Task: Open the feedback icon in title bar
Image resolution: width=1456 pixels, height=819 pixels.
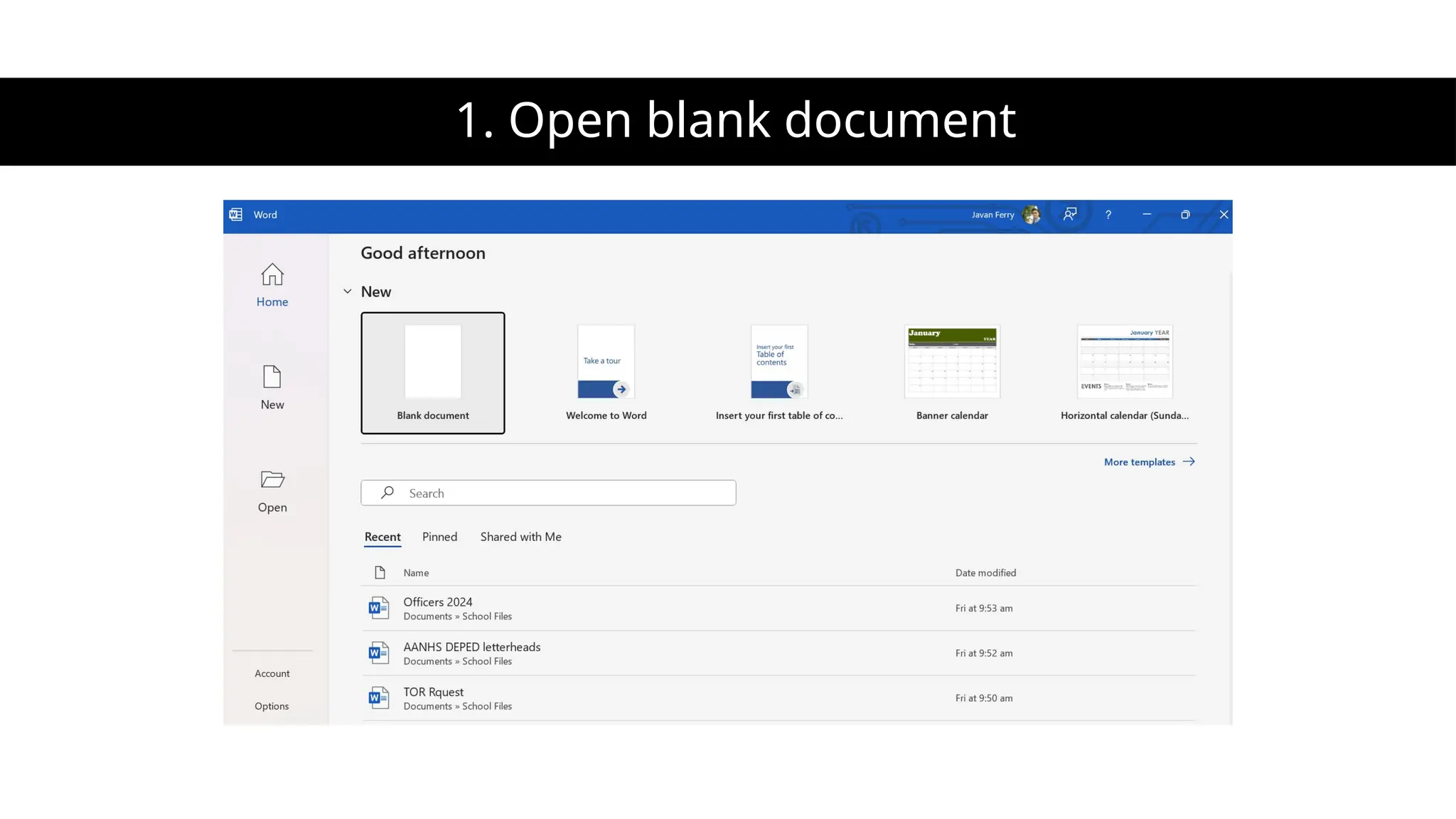Action: 1070,215
